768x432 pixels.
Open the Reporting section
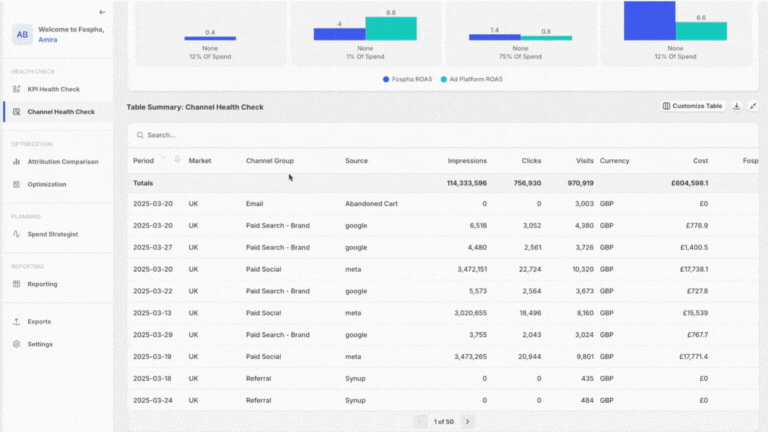pyautogui.click(x=42, y=284)
